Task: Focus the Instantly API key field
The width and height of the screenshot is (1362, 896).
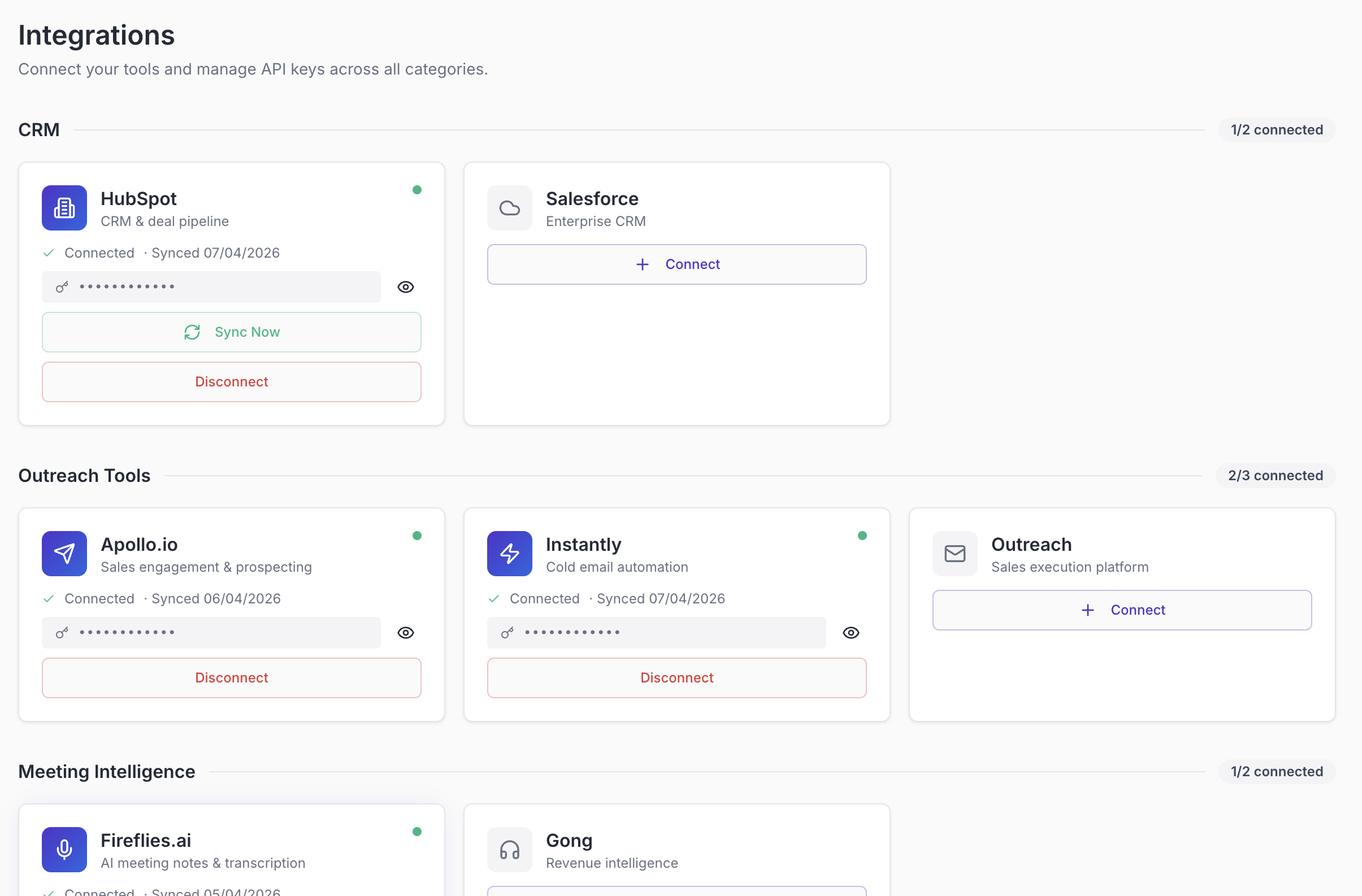Action: click(656, 632)
